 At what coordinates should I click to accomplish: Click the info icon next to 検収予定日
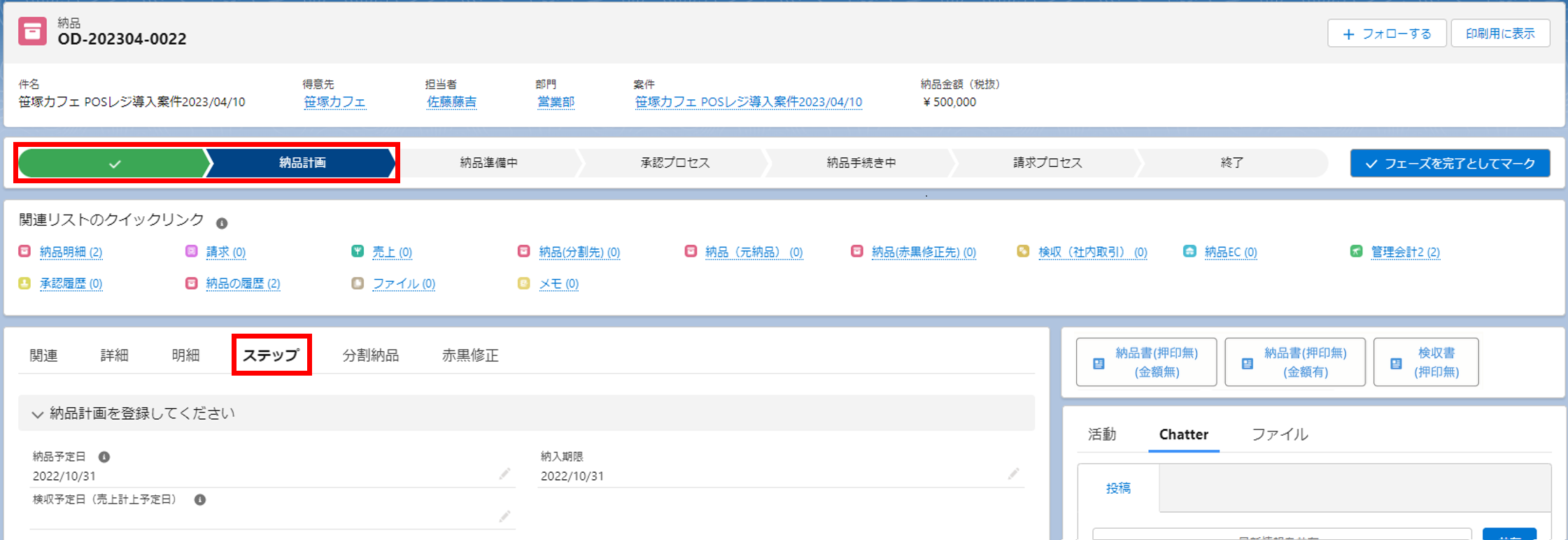click(200, 499)
